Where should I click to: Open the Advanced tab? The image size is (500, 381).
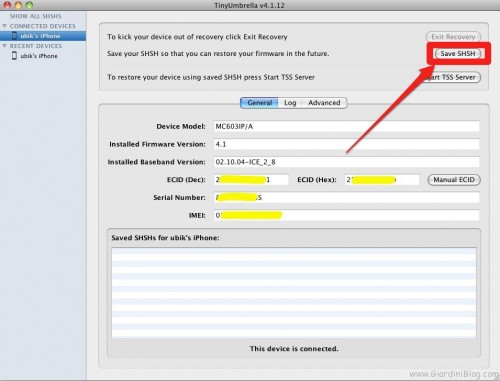(324, 103)
